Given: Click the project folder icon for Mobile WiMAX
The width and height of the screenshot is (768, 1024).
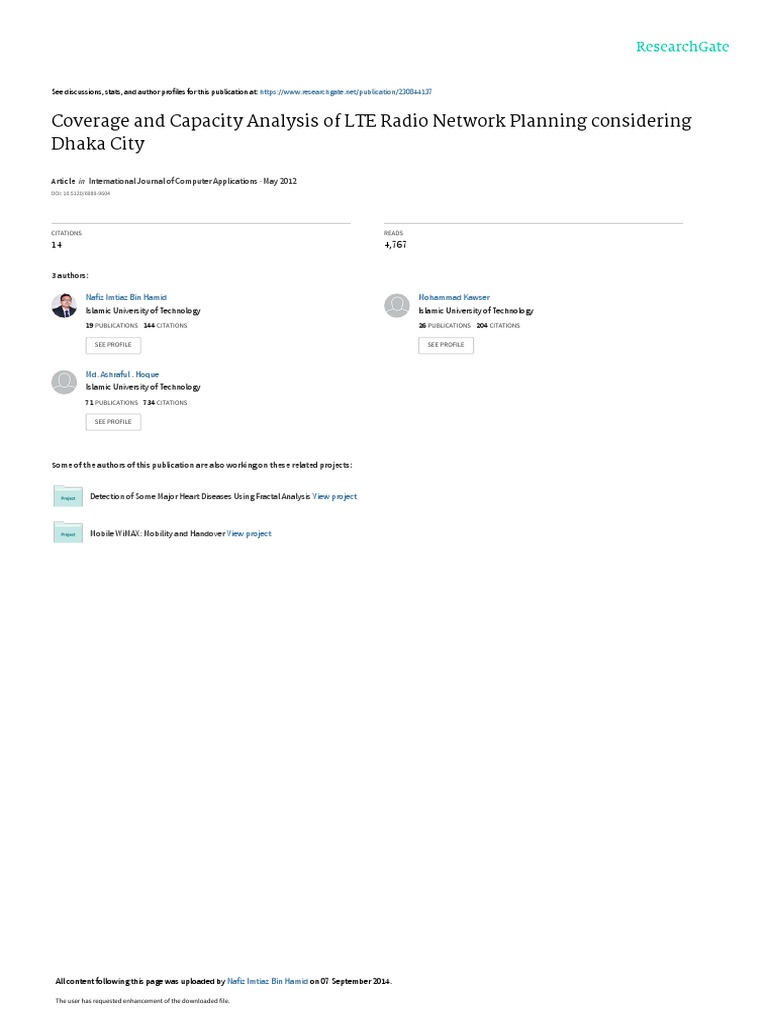Looking at the screenshot, I should [68, 532].
